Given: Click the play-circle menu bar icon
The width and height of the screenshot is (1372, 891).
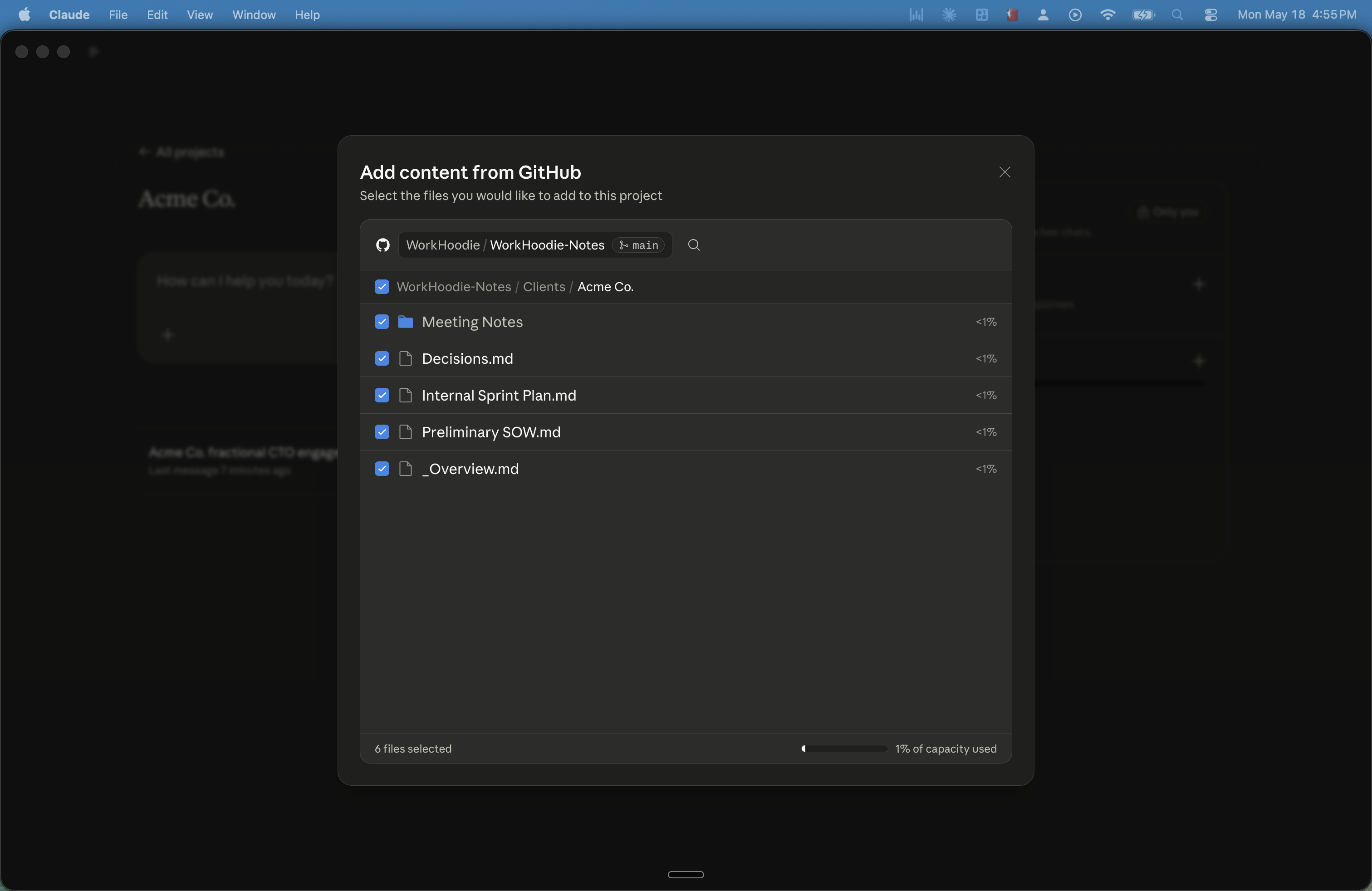Looking at the screenshot, I should pyautogui.click(x=1075, y=15).
